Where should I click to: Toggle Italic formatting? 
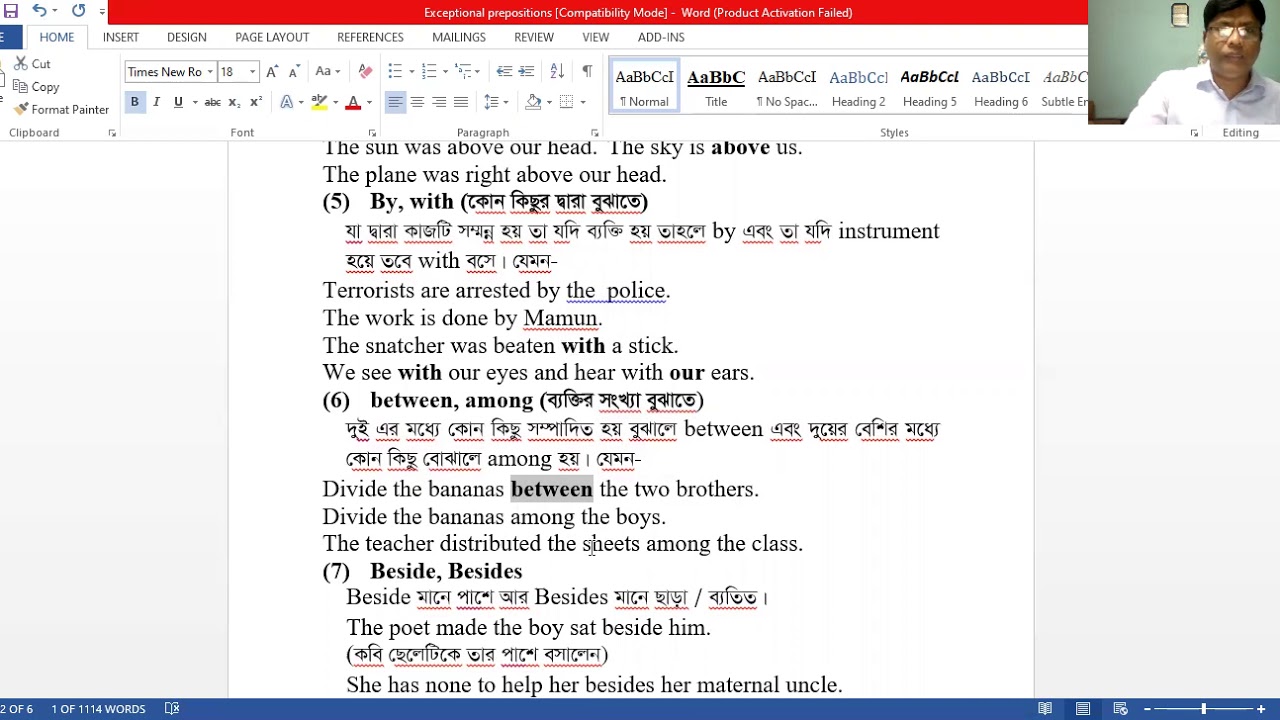click(x=156, y=102)
